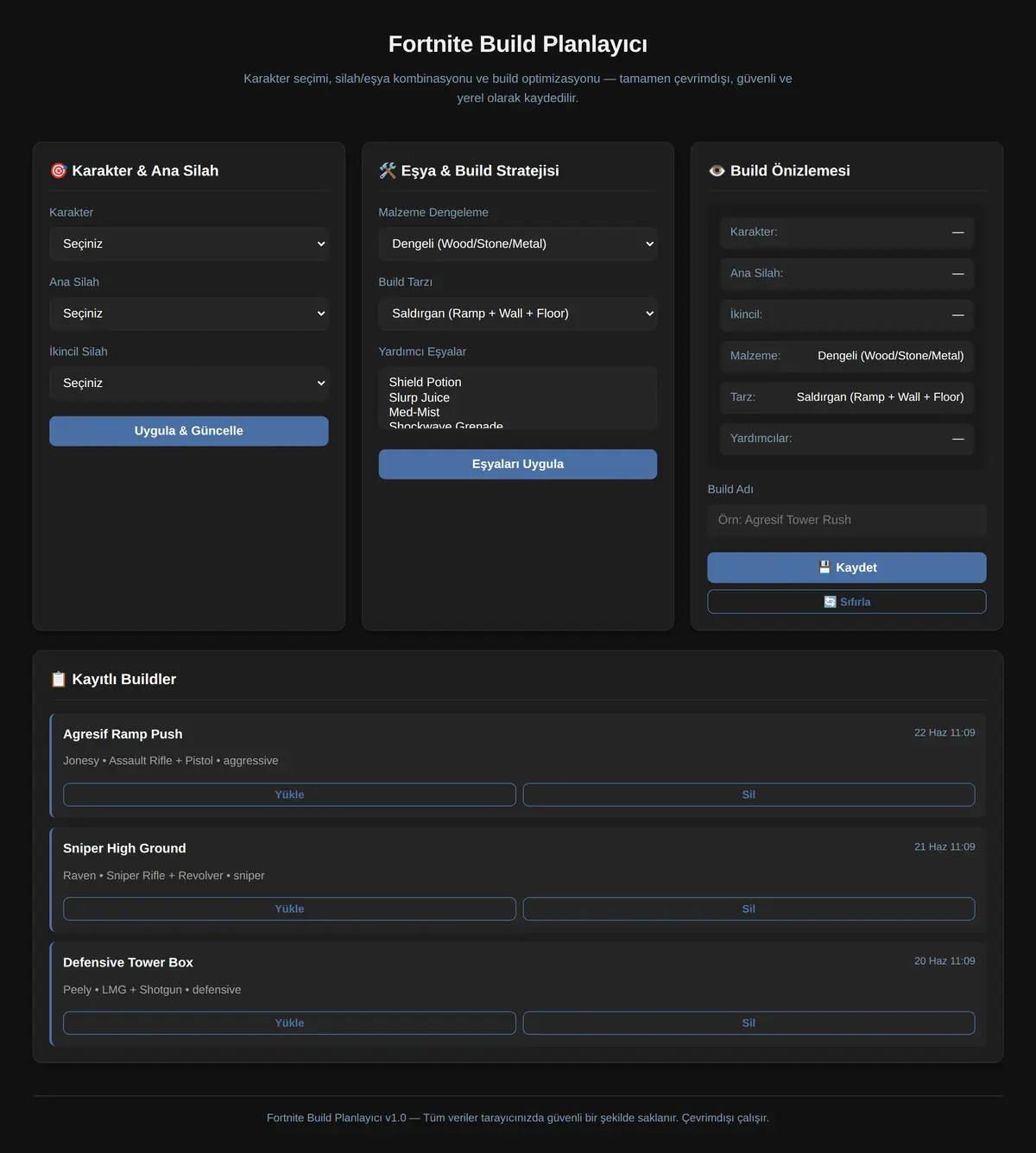The width and height of the screenshot is (1036, 1153).
Task: Click the Fortnite Build Planlayıcı page title
Action: click(x=518, y=44)
